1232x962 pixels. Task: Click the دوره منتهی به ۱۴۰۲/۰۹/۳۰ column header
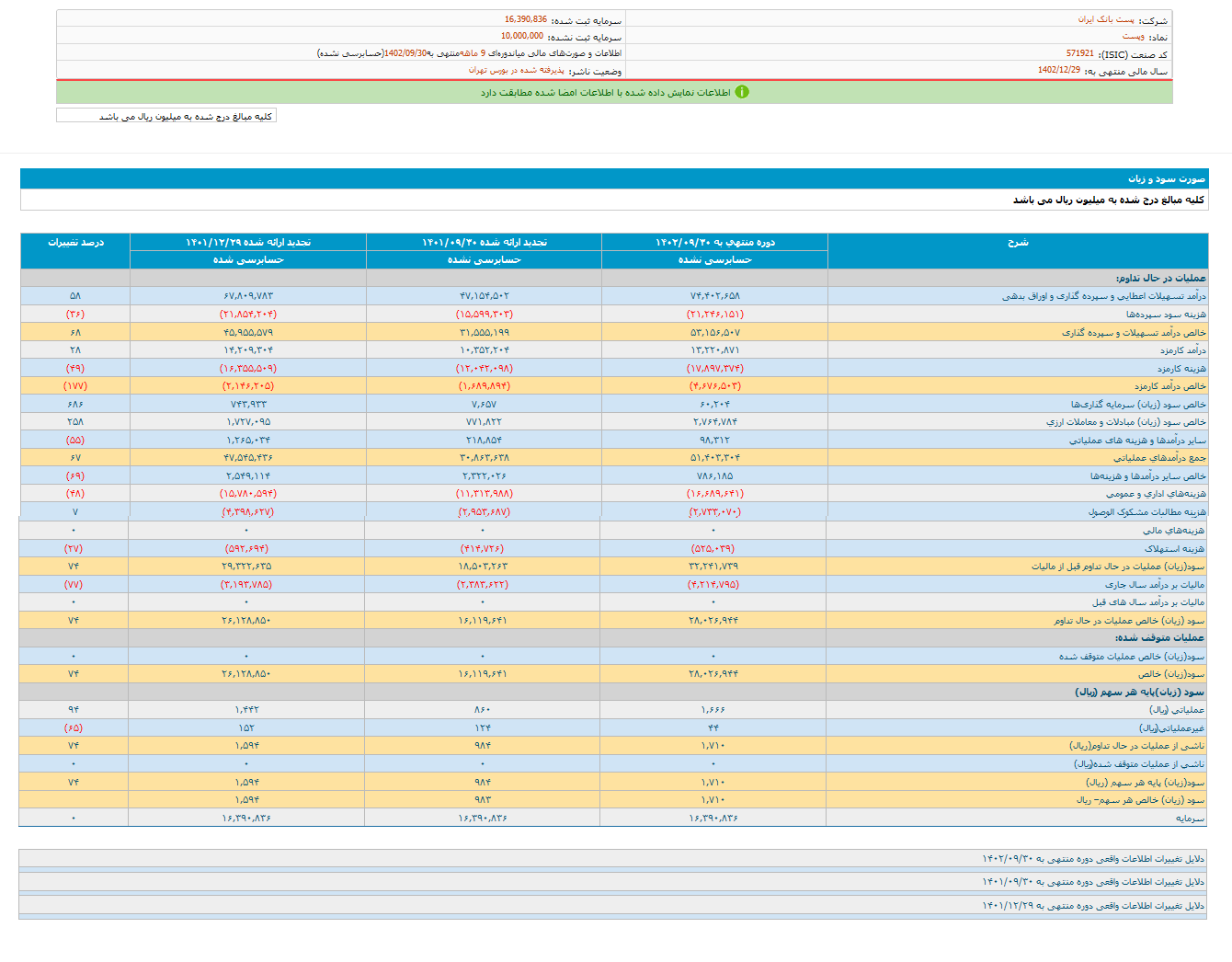coord(714,242)
